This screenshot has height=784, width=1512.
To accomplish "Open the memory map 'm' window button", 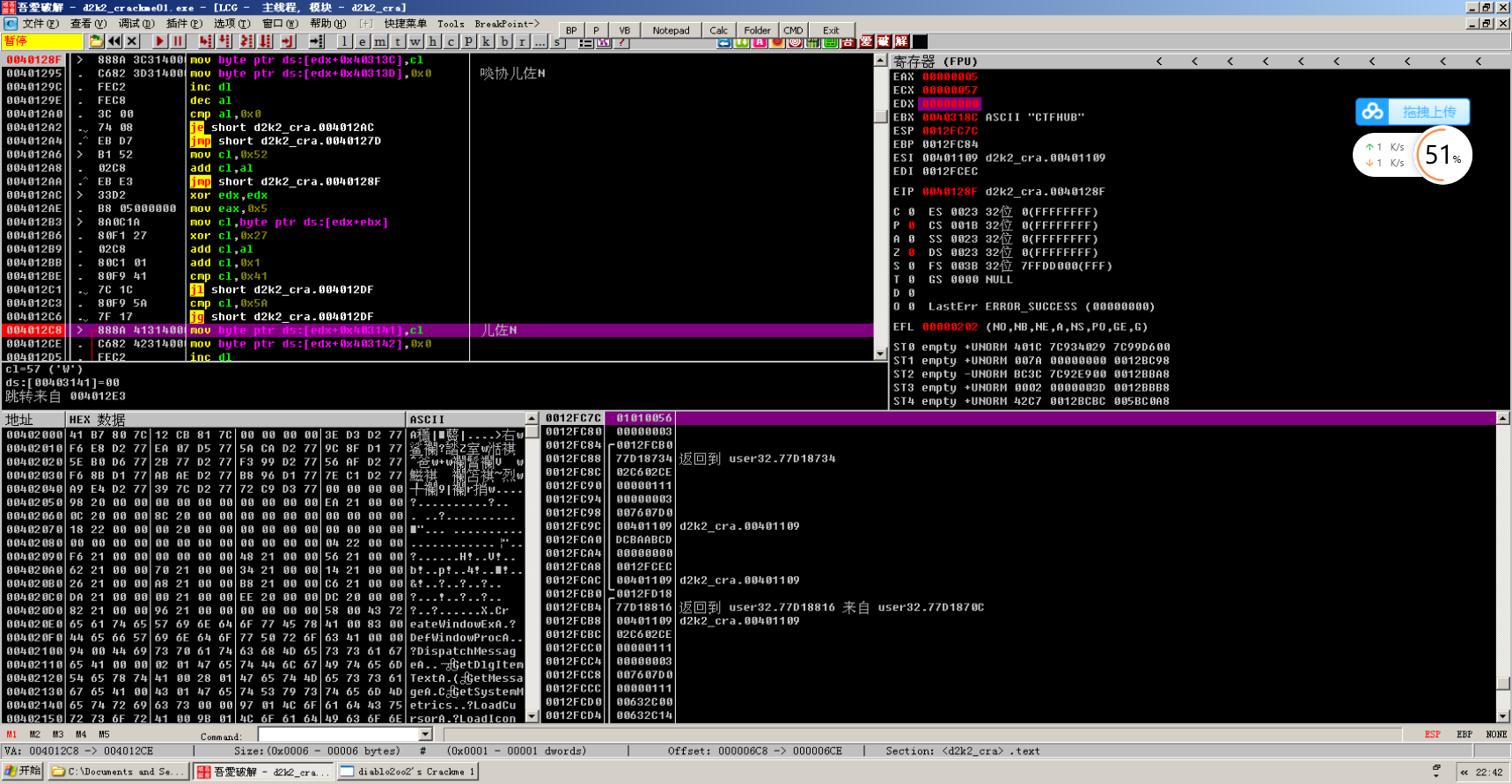I will tap(379, 41).
